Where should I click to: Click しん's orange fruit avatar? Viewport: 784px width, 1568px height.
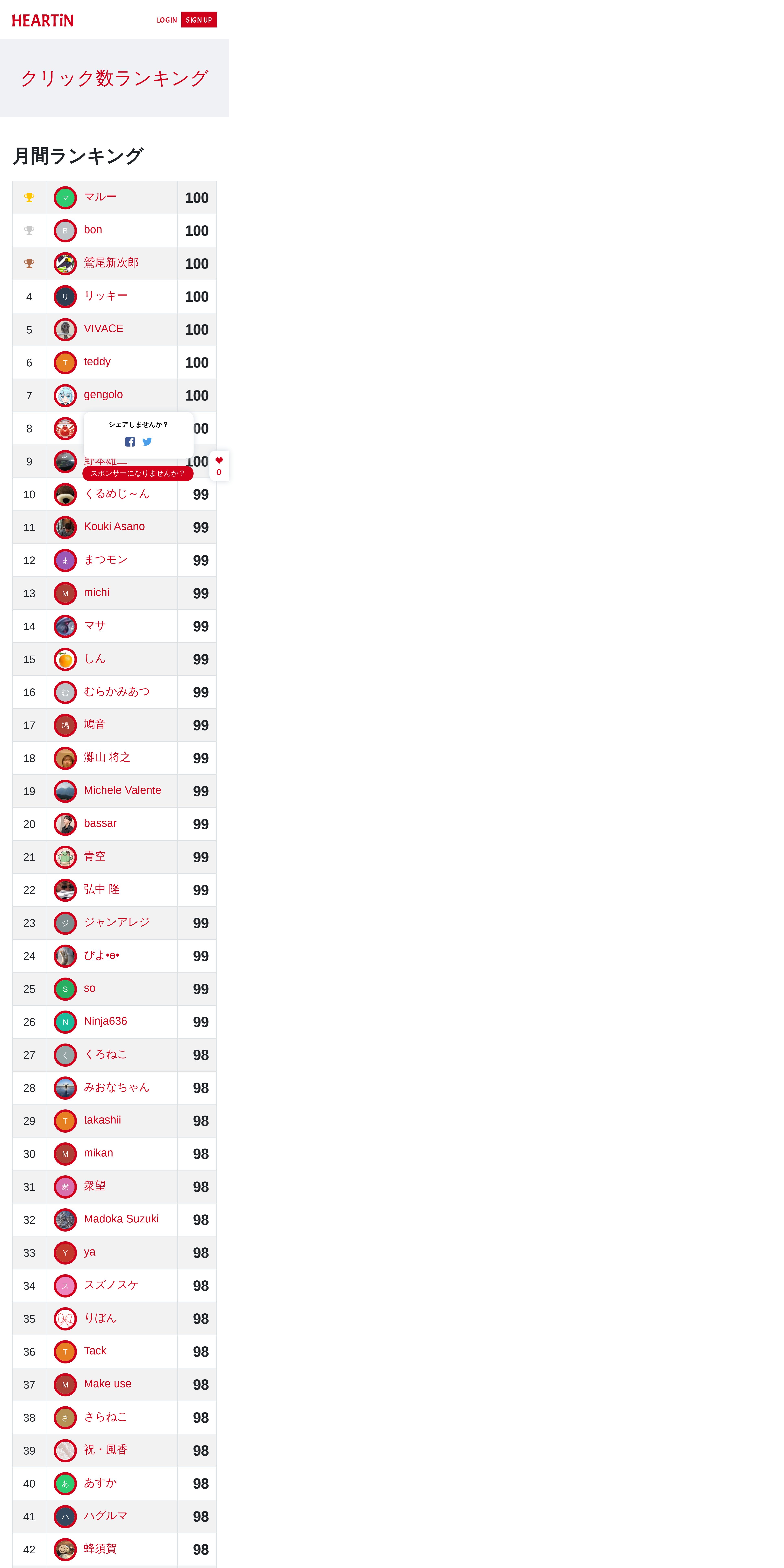[65, 659]
